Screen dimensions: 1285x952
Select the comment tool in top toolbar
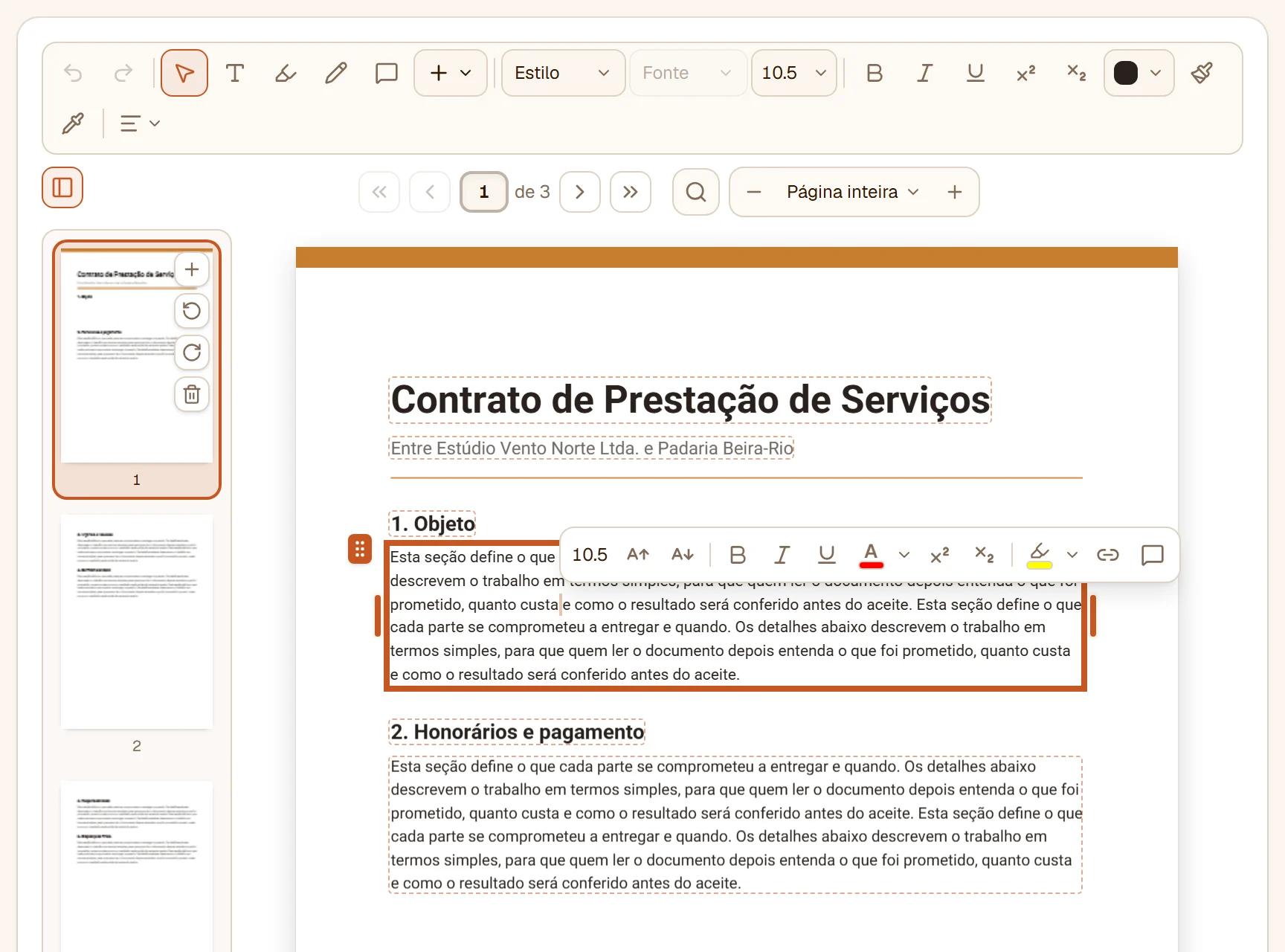(x=387, y=73)
